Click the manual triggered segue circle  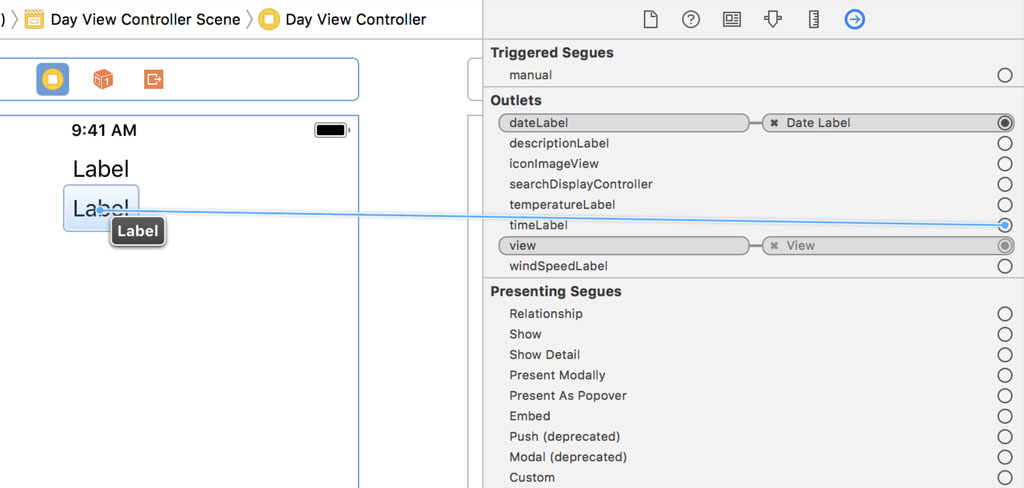pyautogui.click(x=1005, y=75)
